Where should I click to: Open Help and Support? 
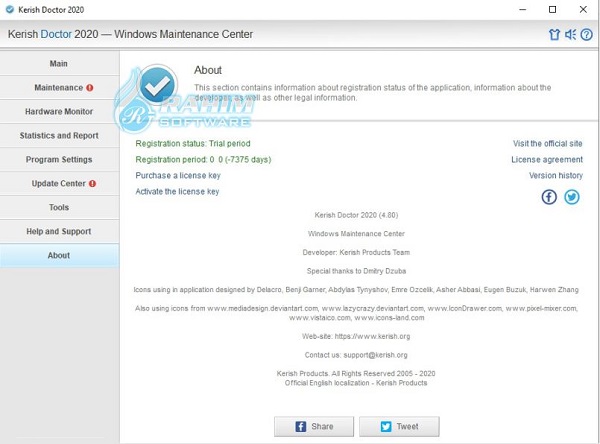[x=59, y=231]
